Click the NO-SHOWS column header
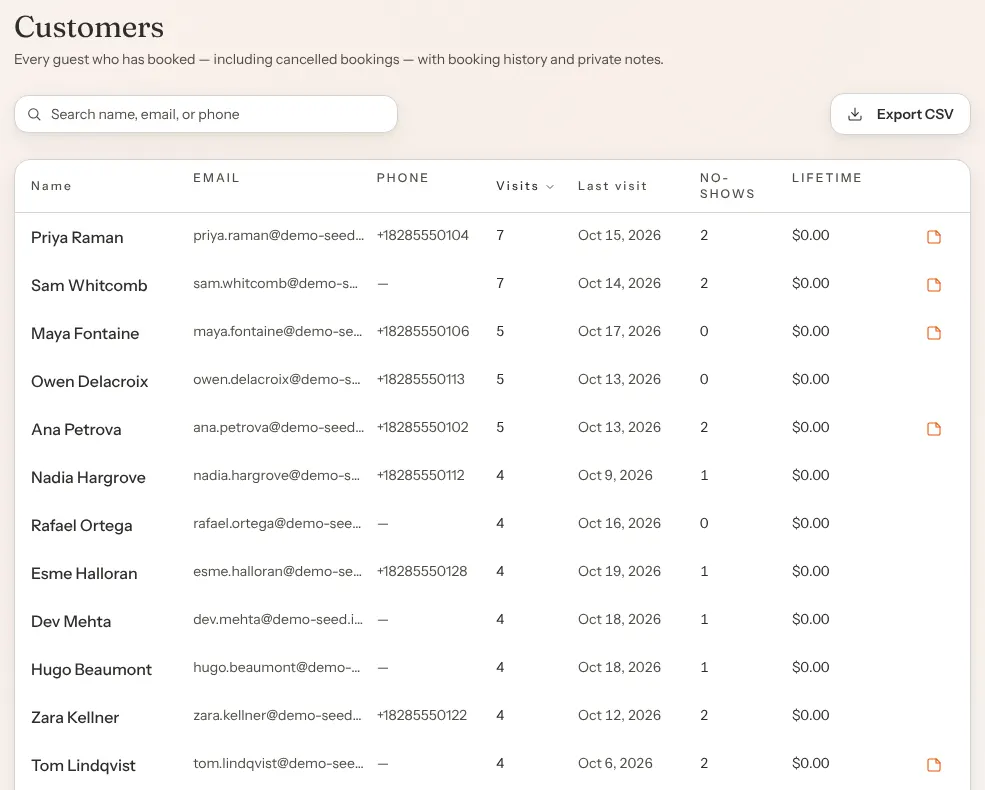The width and height of the screenshot is (985, 790). point(727,186)
